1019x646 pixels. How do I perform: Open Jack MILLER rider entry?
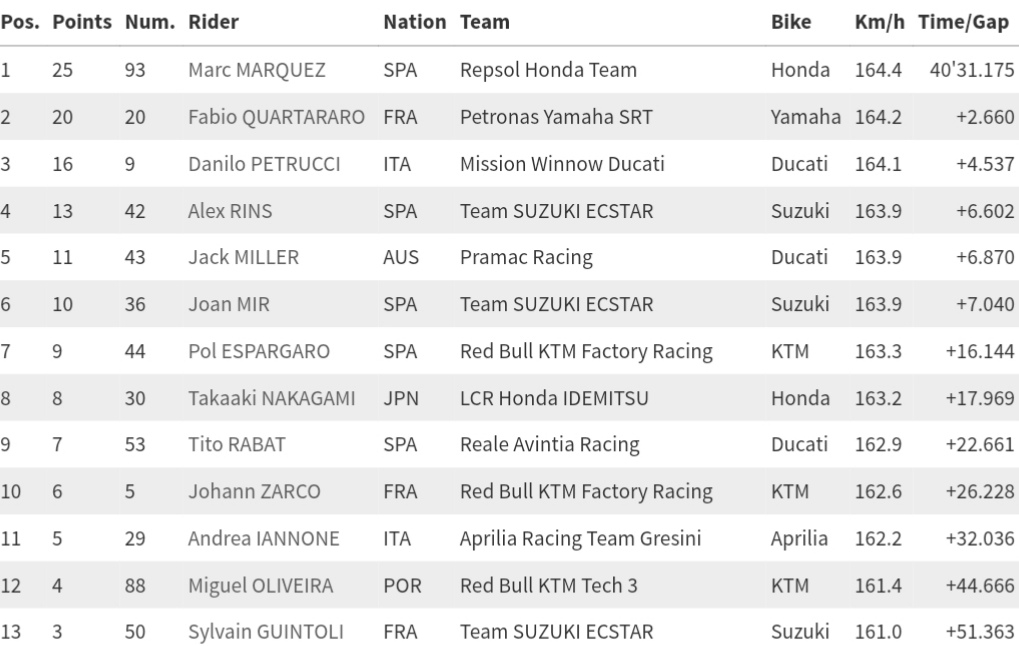click(x=243, y=257)
